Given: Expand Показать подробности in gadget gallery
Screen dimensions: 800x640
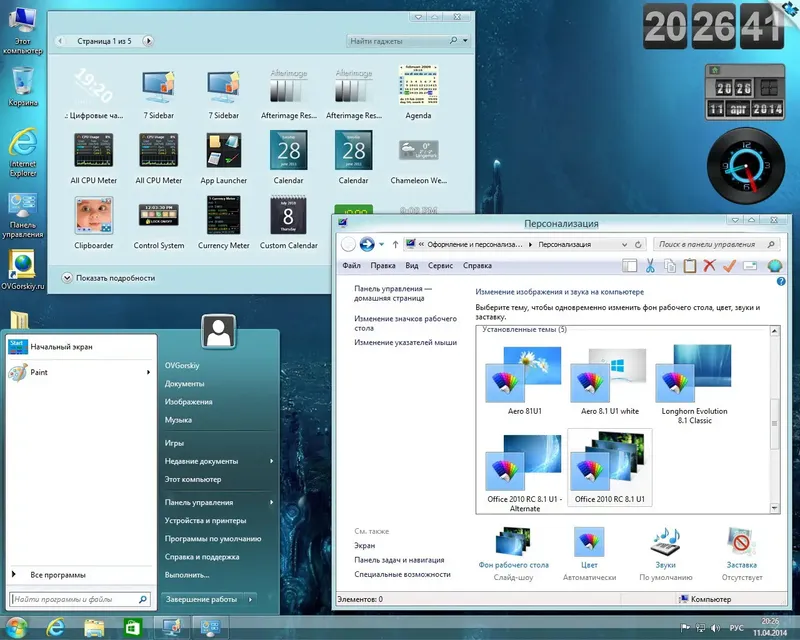Looking at the screenshot, I should [x=108, y=278].
